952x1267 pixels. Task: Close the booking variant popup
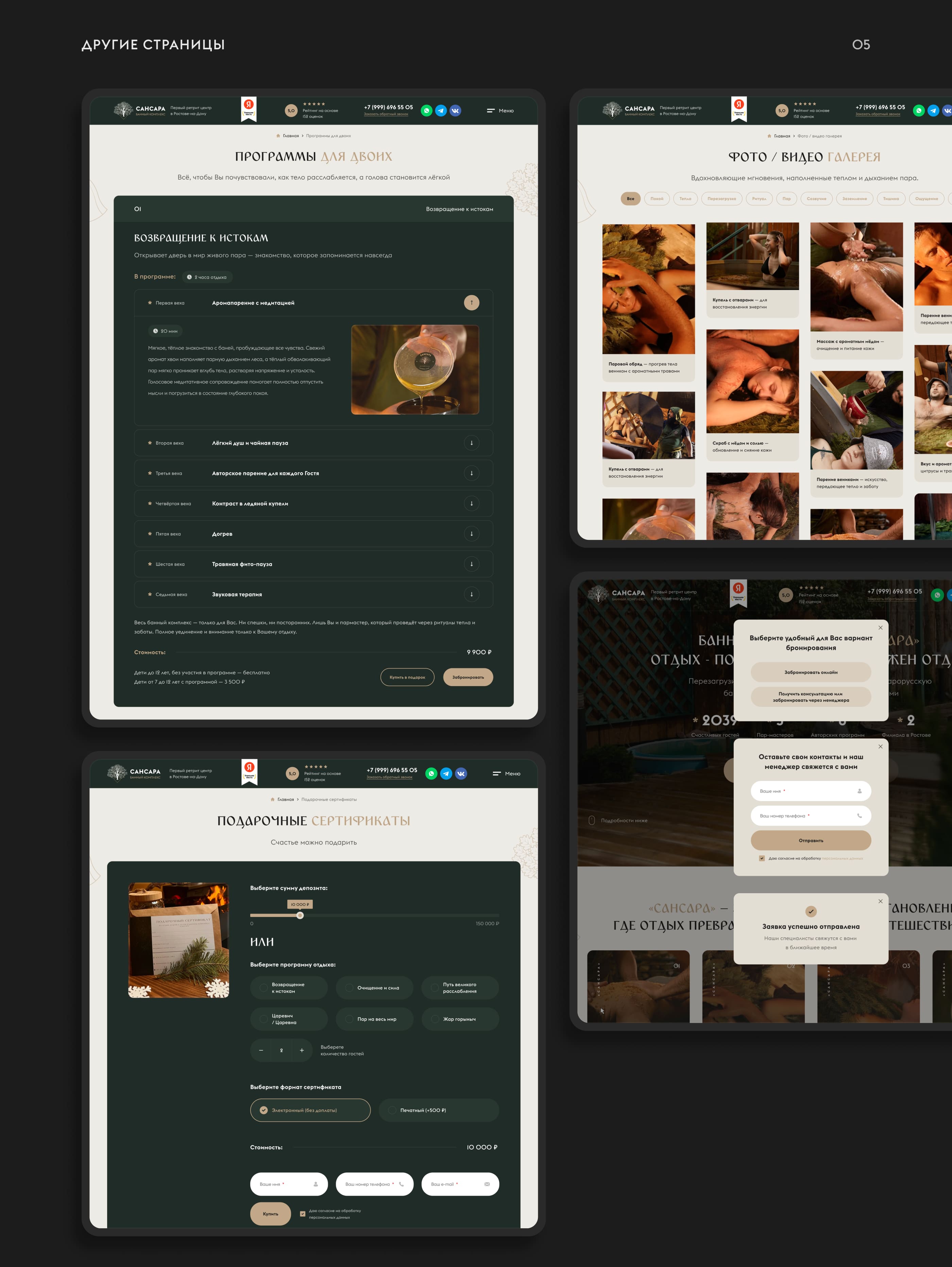point(881,628)
